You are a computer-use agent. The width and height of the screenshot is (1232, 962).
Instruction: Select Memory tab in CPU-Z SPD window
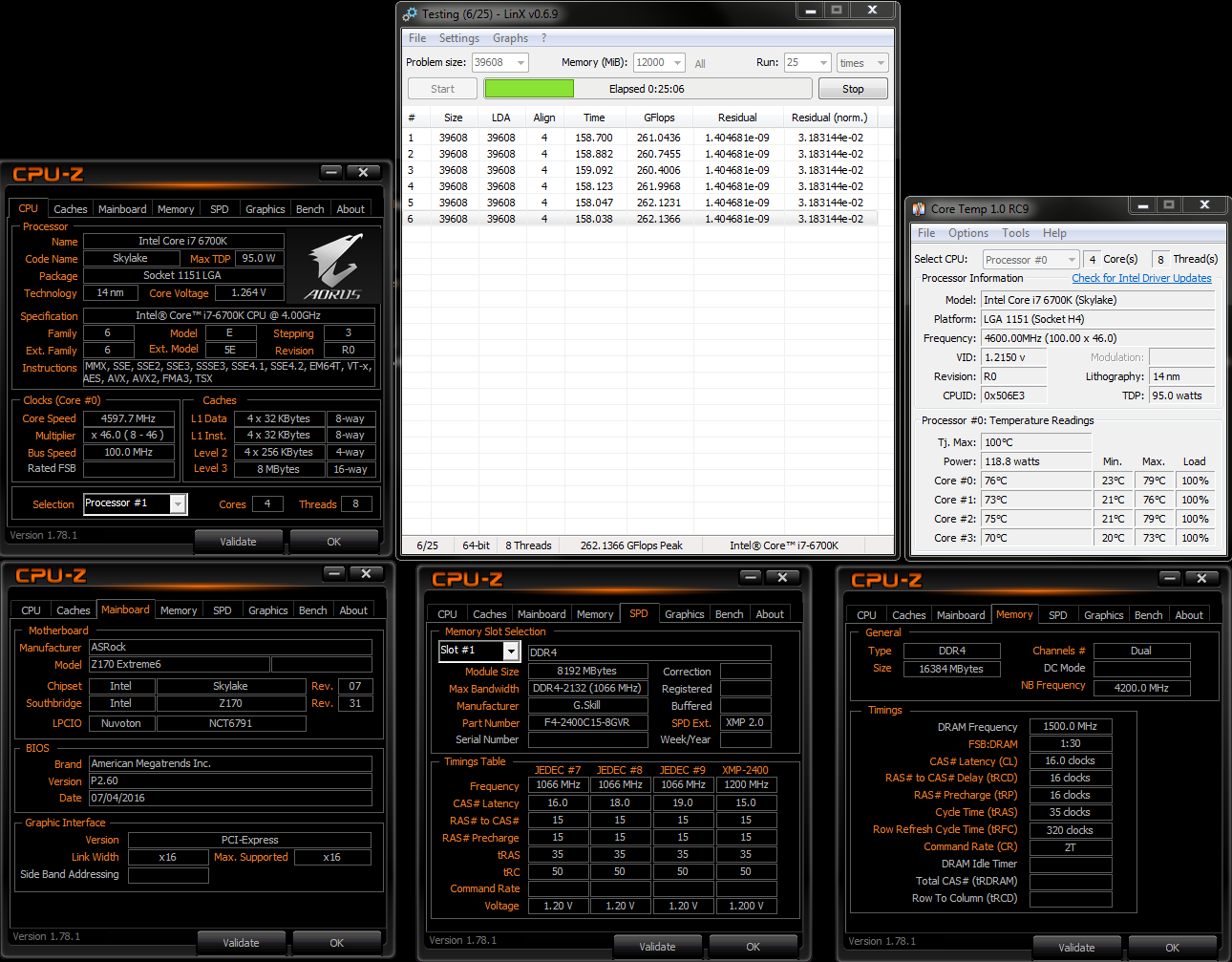[595, 614]
